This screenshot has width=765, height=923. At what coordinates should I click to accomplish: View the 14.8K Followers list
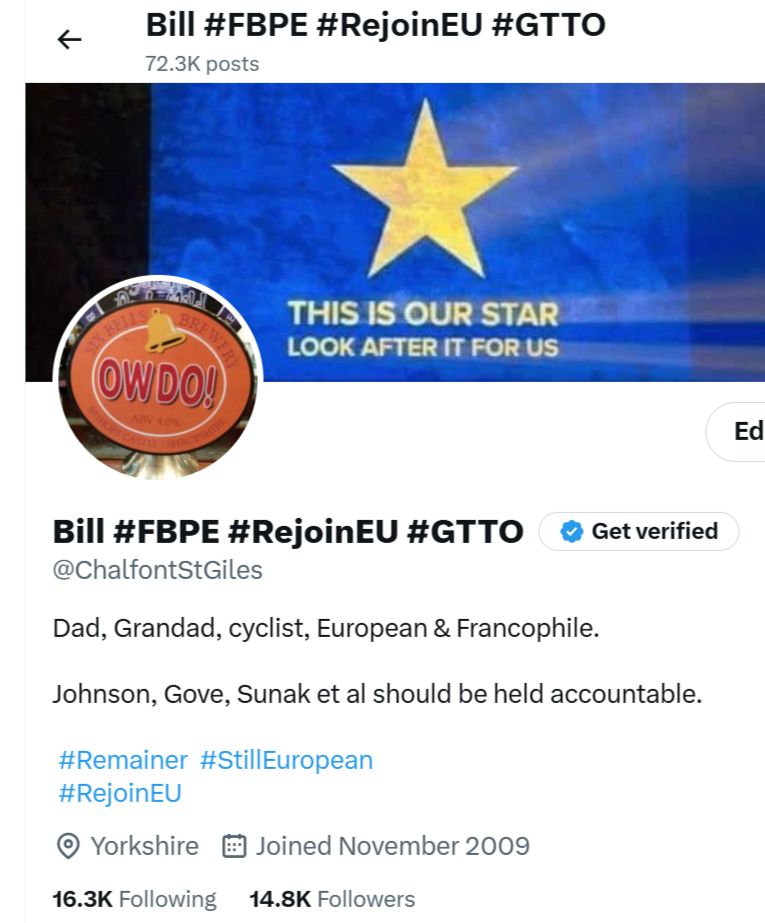[x=332, y=899]
